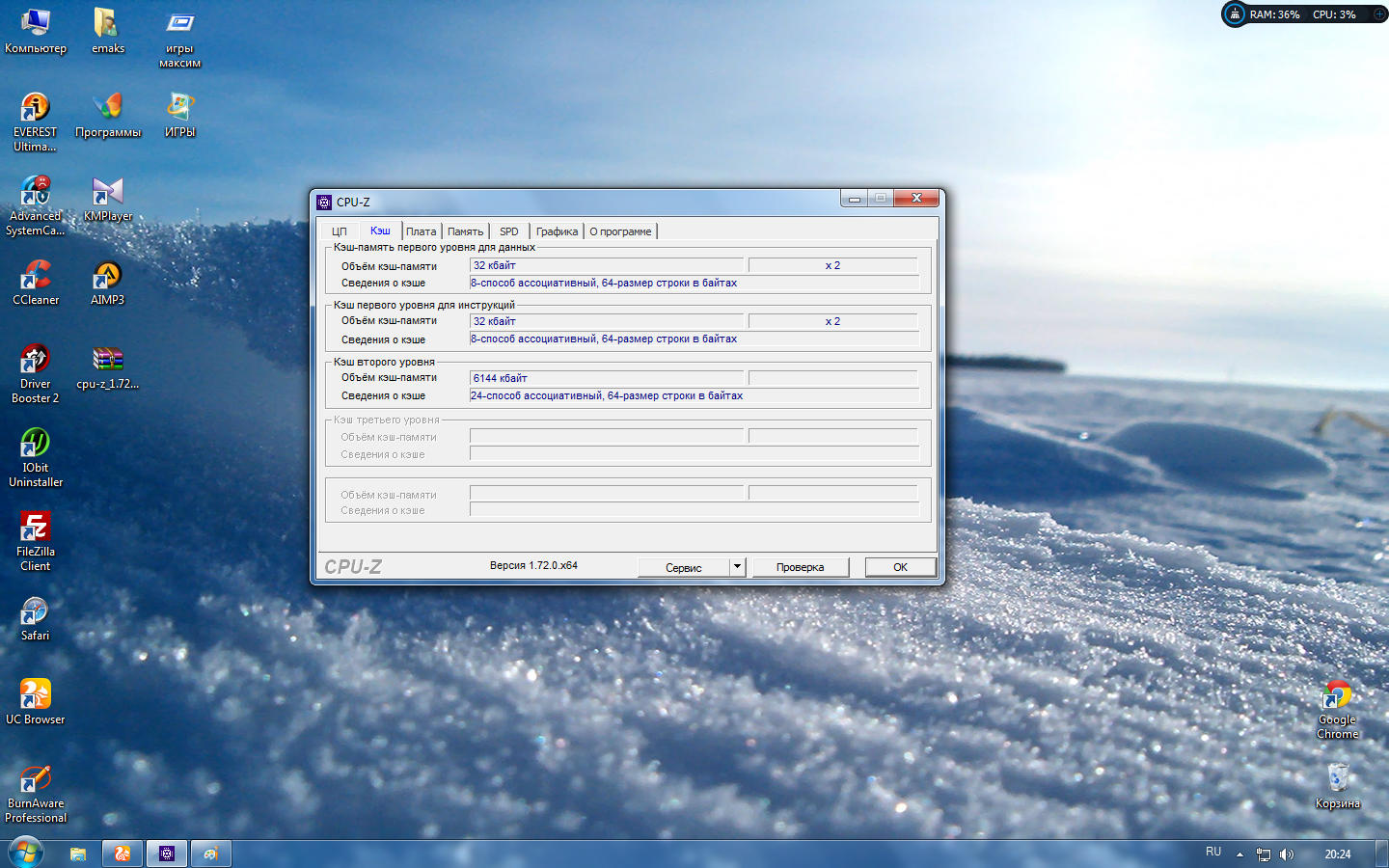Expand the Сервис dropdown arrow
Image resolution: width=1389 pixels, height=868 pixels.
pyautogui.click(x=737, y=567)
